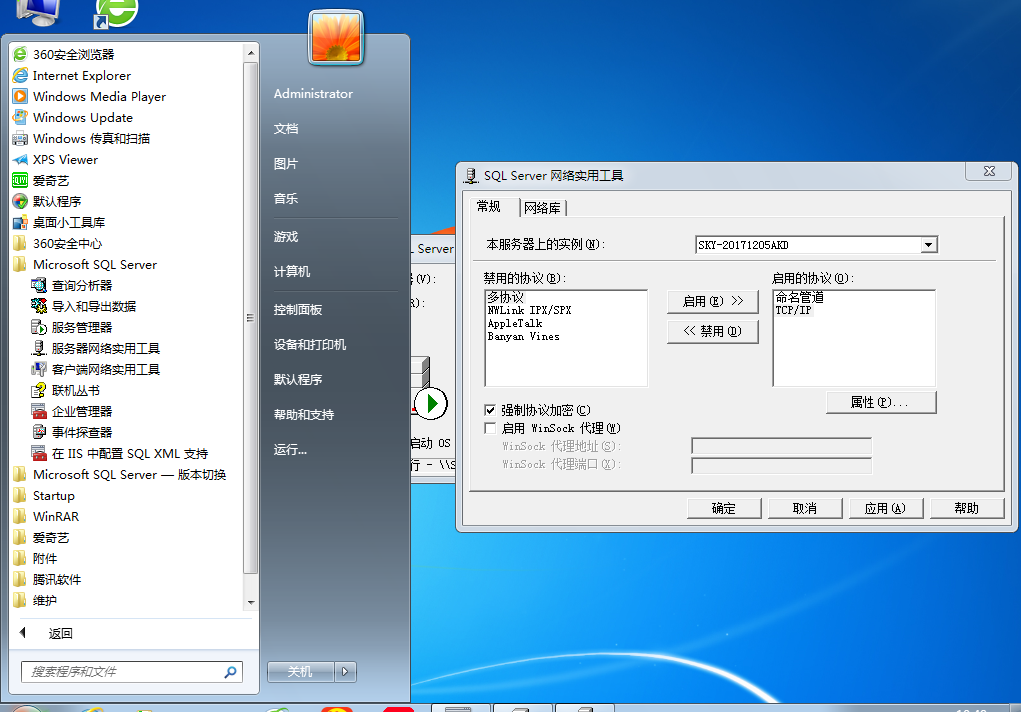Launch 客户端网络实用工具
The width and height of the screenshot is (1021, 712).
click(x=96, y=369)
